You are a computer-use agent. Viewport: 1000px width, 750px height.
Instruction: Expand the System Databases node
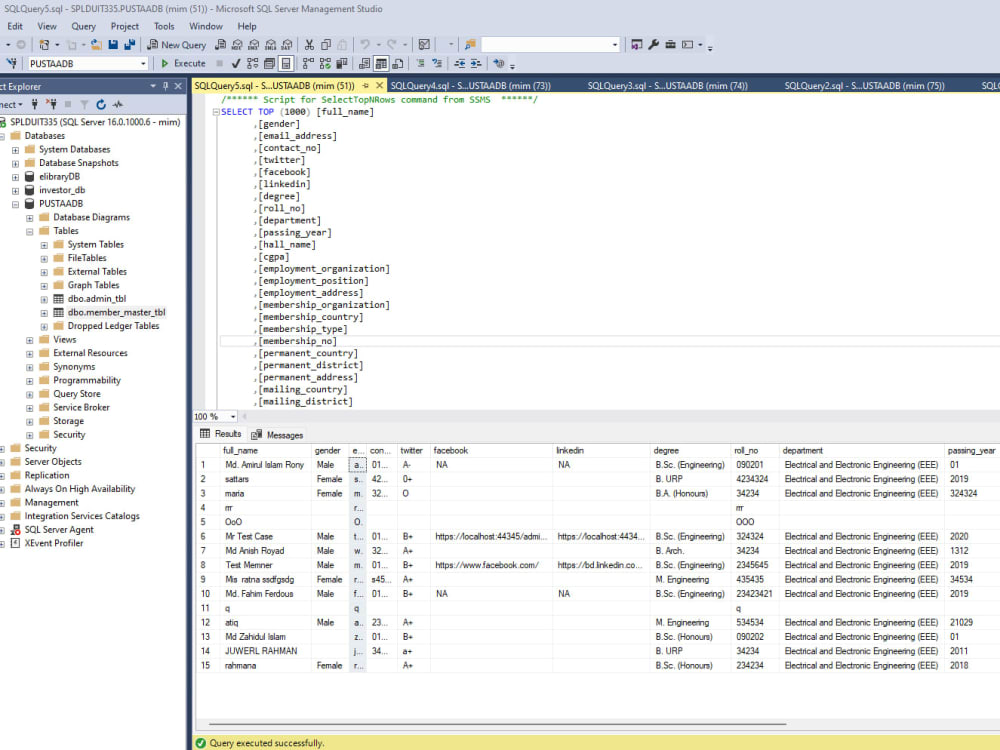pyautogui.click(x=15, y=150)
